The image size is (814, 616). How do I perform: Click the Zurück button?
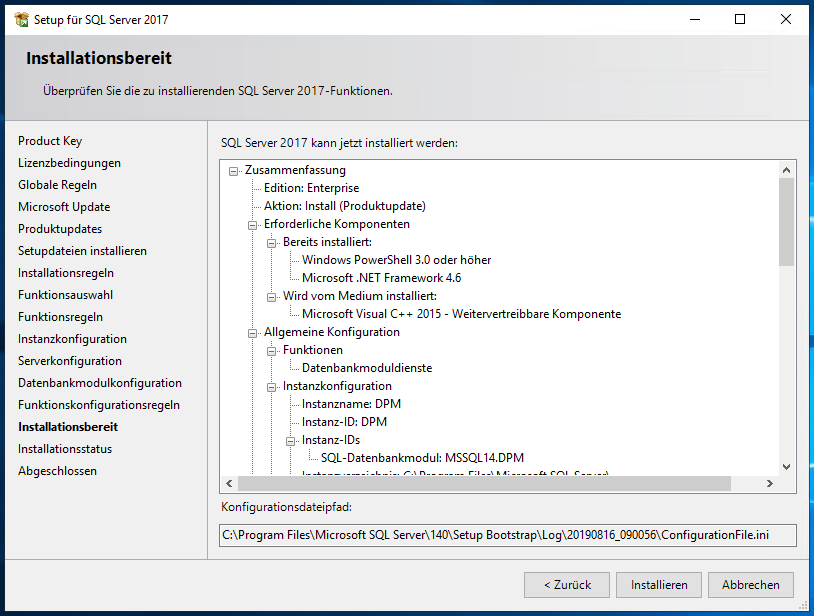point(567,585)
